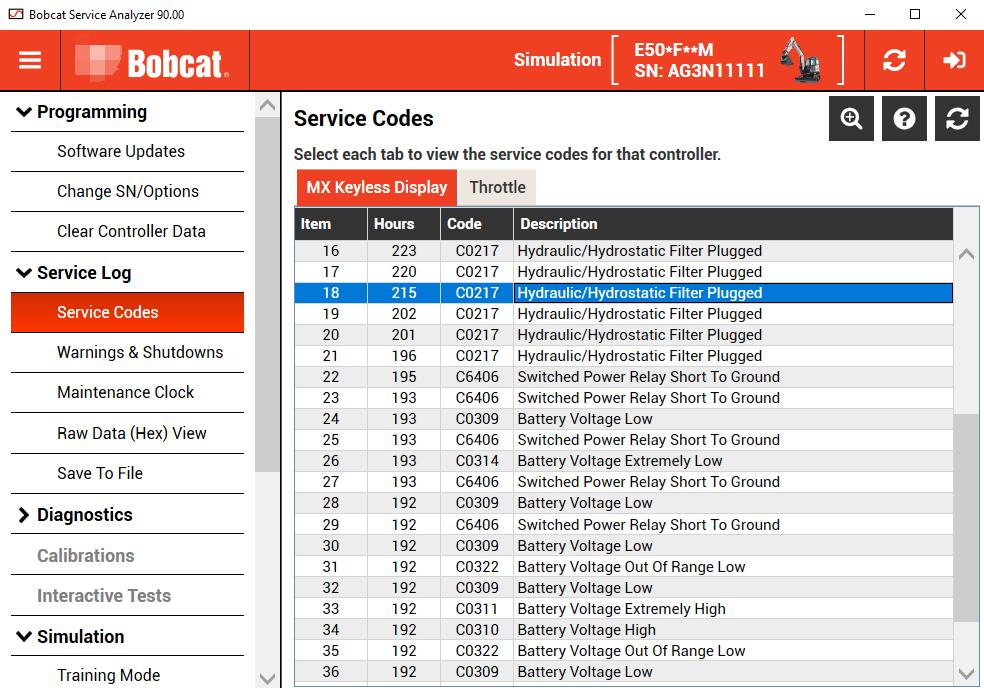Click the excavator machine image in header

click(801, 60)
